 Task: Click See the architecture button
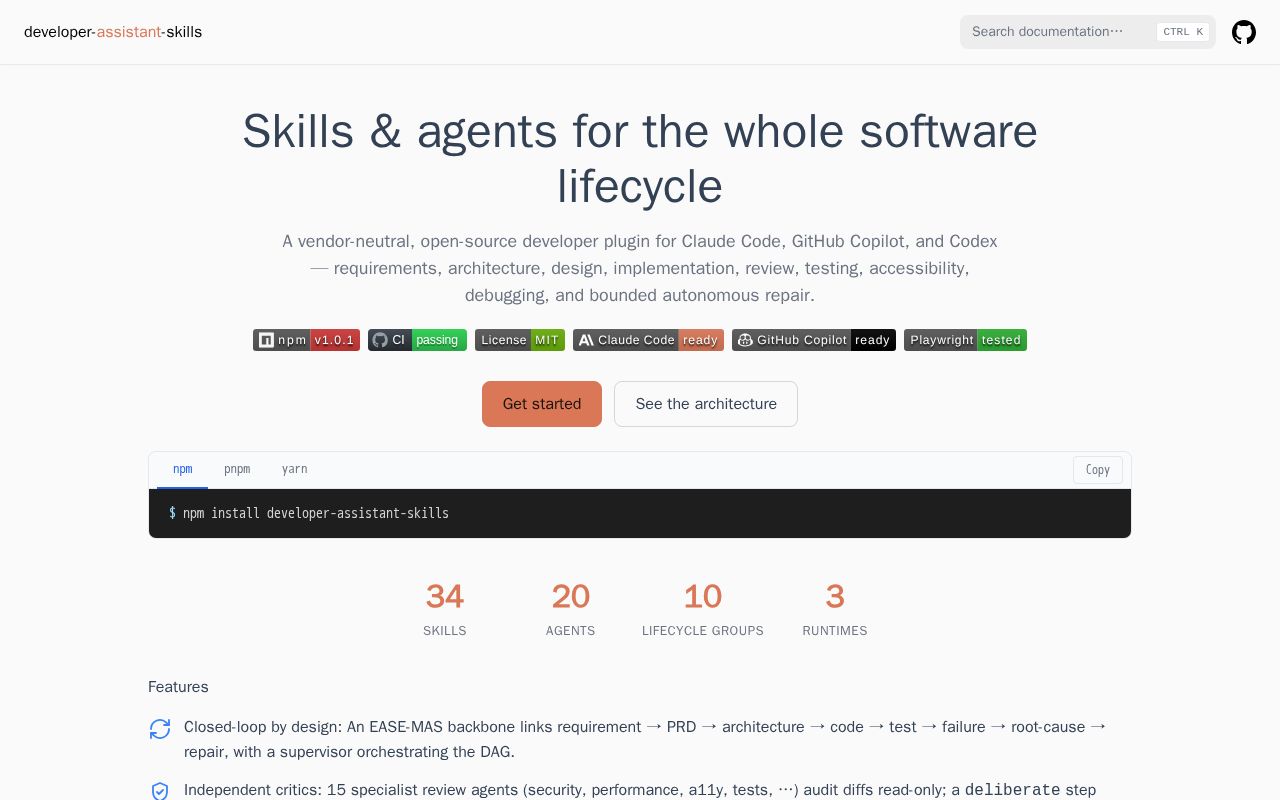706,404
